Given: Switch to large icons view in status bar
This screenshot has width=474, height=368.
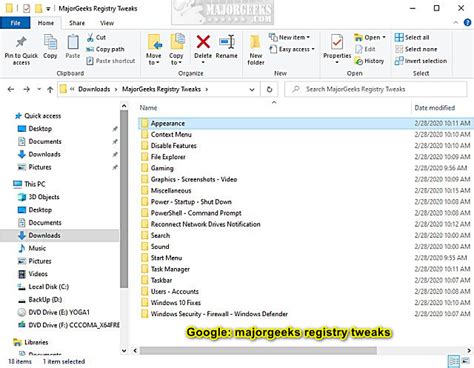Looking at the screenshot, I should tap(466, 361).
